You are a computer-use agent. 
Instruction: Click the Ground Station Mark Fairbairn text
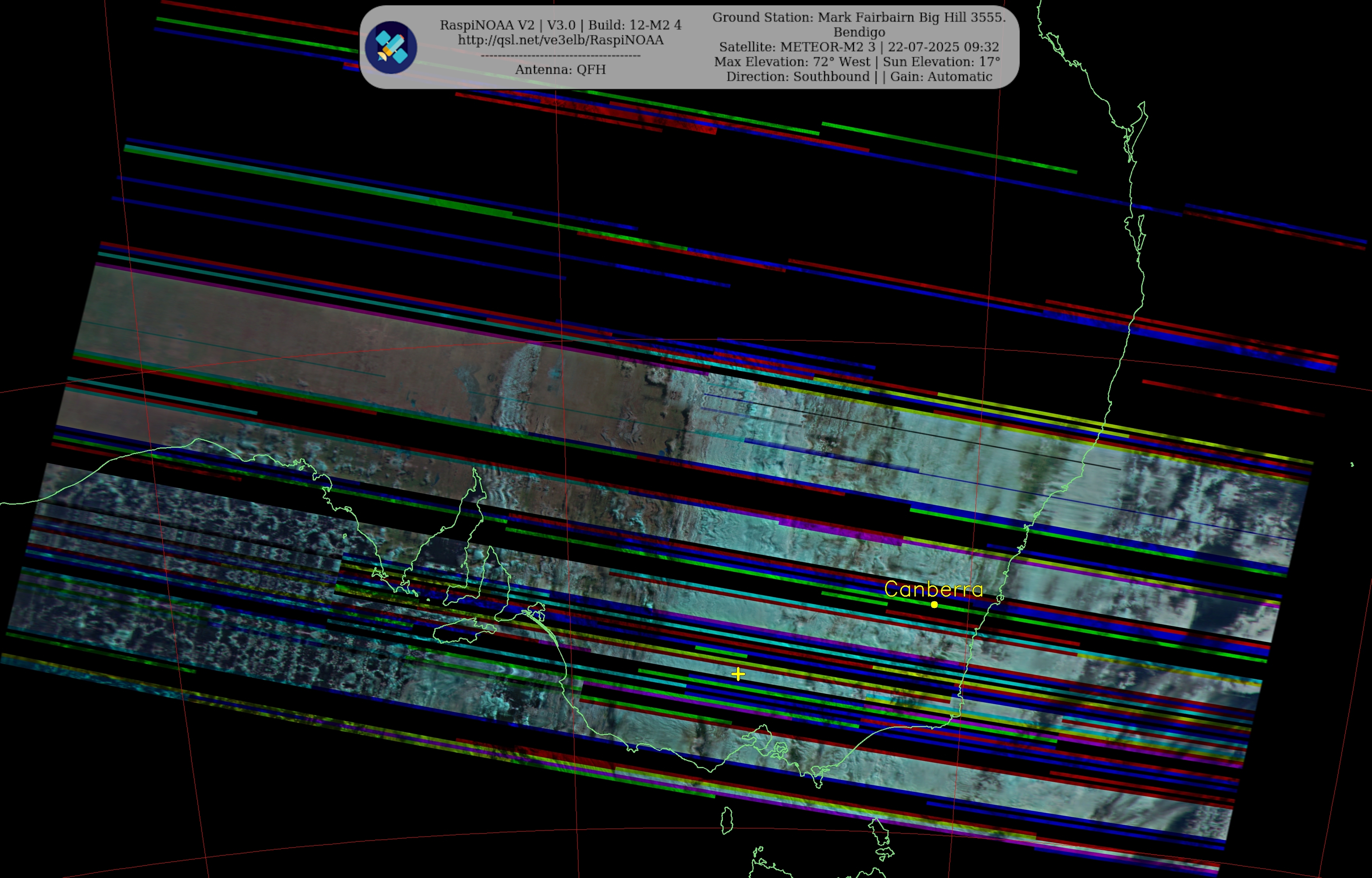859,17
